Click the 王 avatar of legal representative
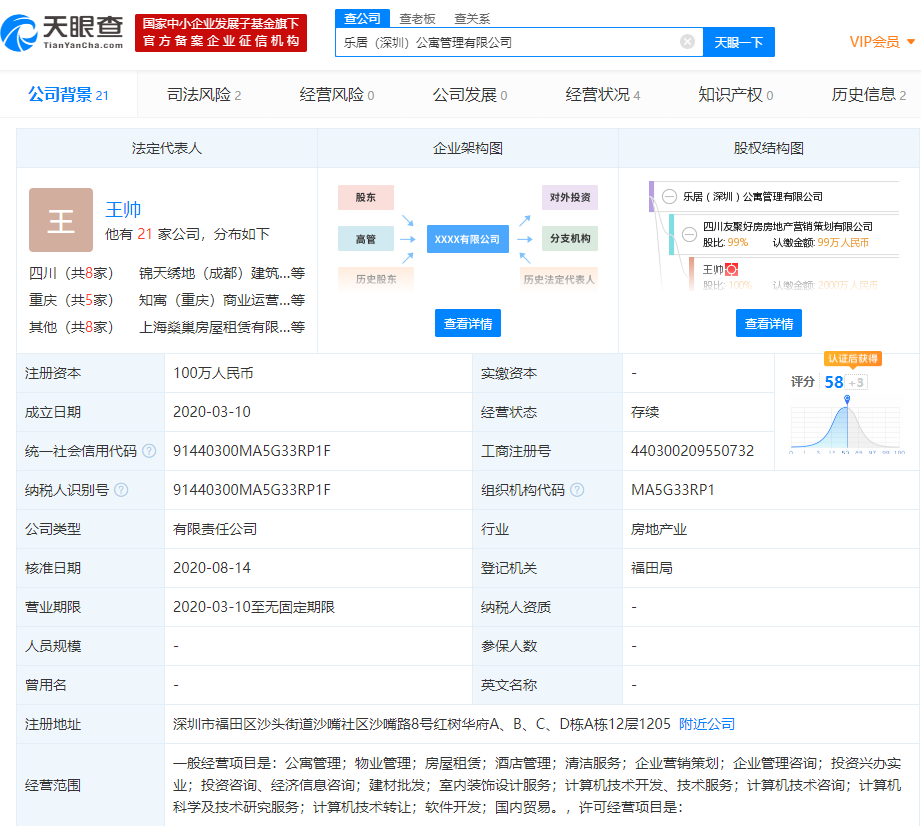This screenshot has width=921, height=826. pyautogui.click(x=61, y=220)
